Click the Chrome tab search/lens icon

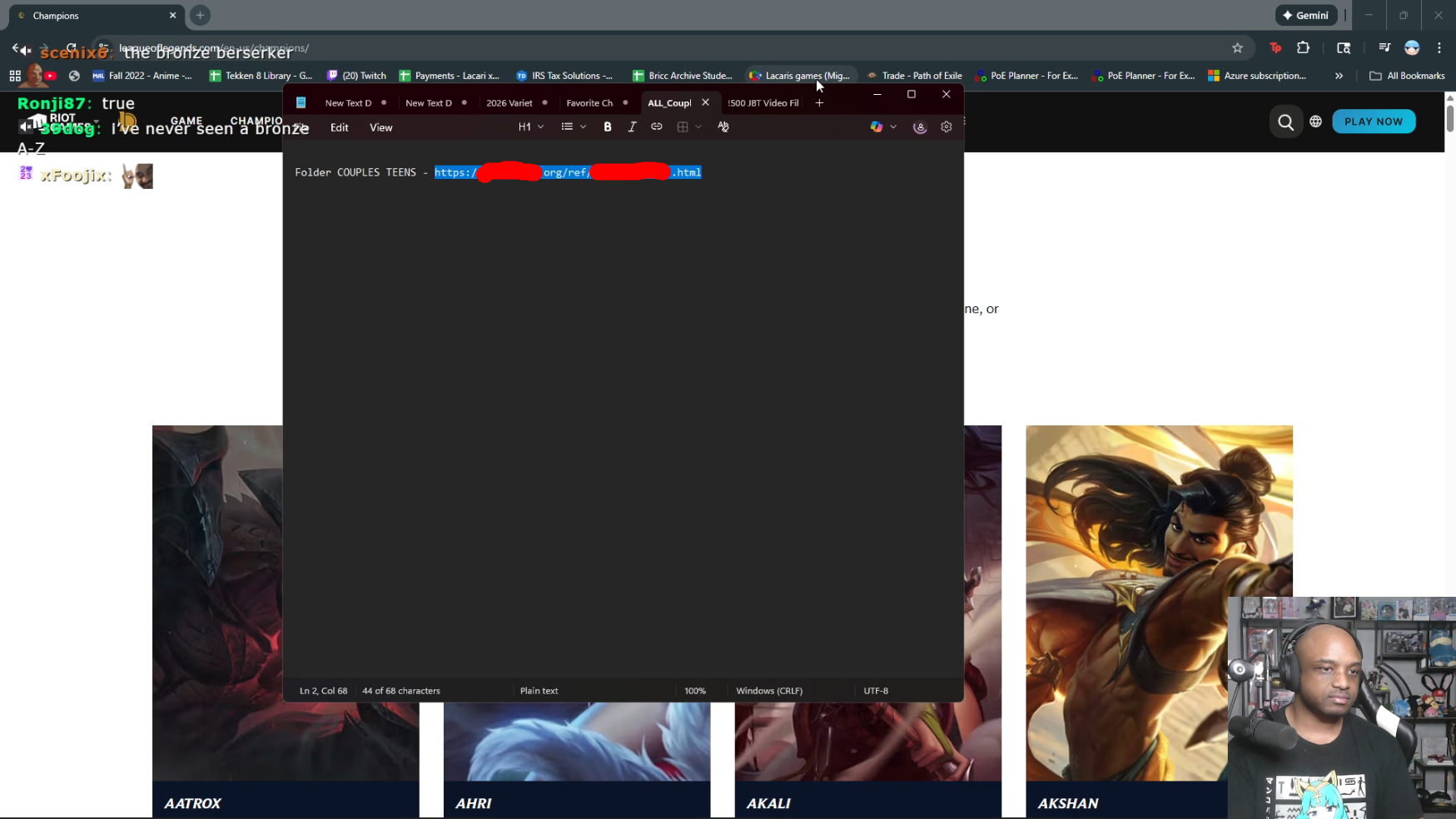[1344, 48]
